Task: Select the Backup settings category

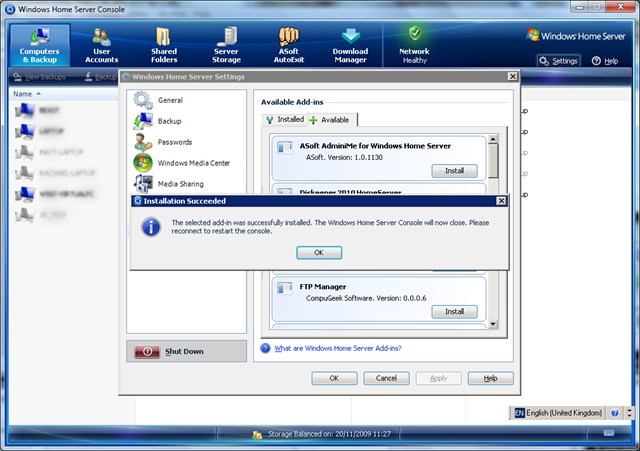Action: pos(169,121)
